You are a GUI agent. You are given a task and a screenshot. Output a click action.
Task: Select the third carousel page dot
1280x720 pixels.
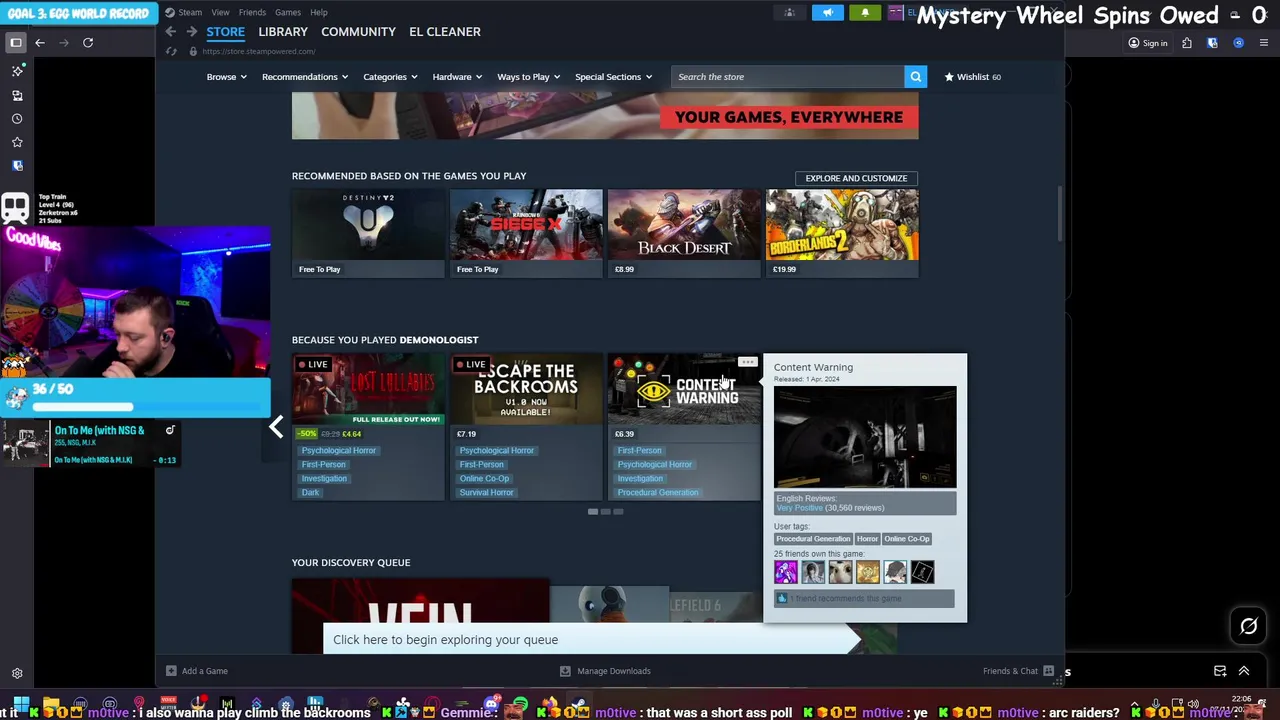(x=618, y=512)
